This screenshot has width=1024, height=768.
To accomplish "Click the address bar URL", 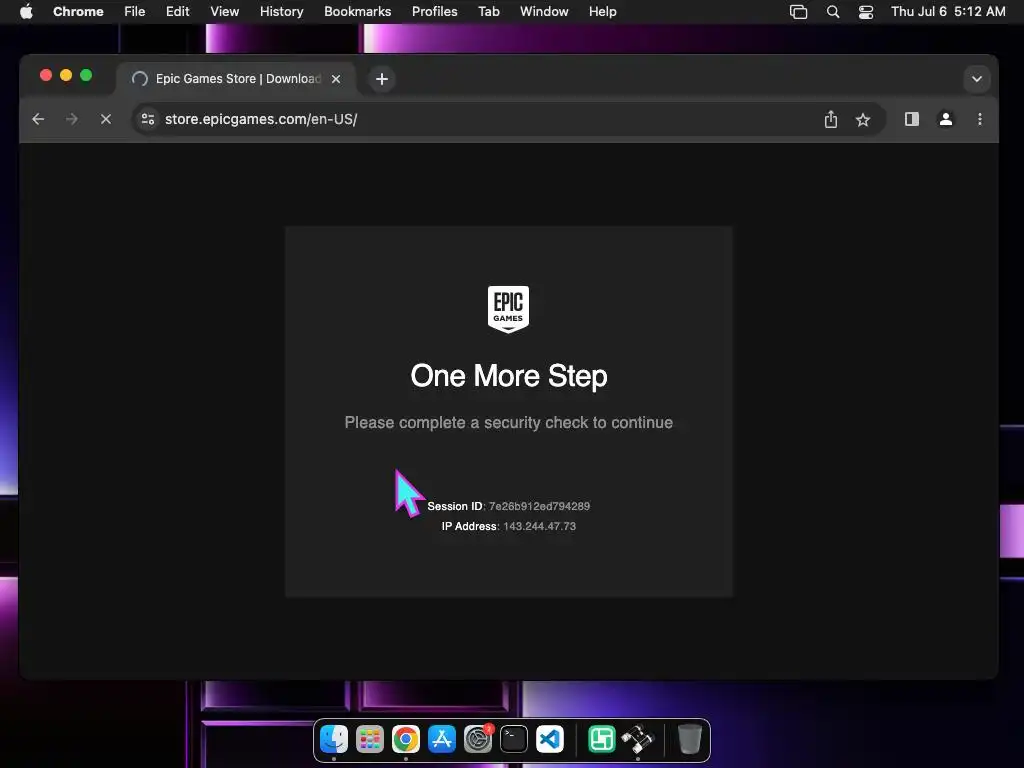I will 261,119.
